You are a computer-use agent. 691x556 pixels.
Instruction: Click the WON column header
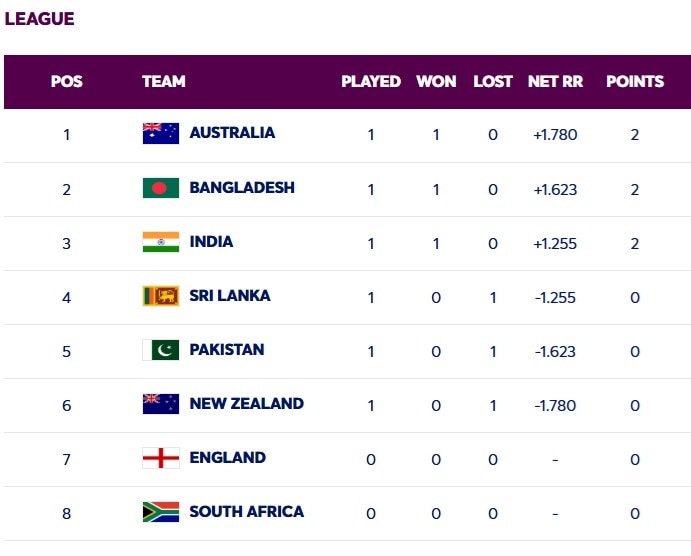[x=436, y=82]
